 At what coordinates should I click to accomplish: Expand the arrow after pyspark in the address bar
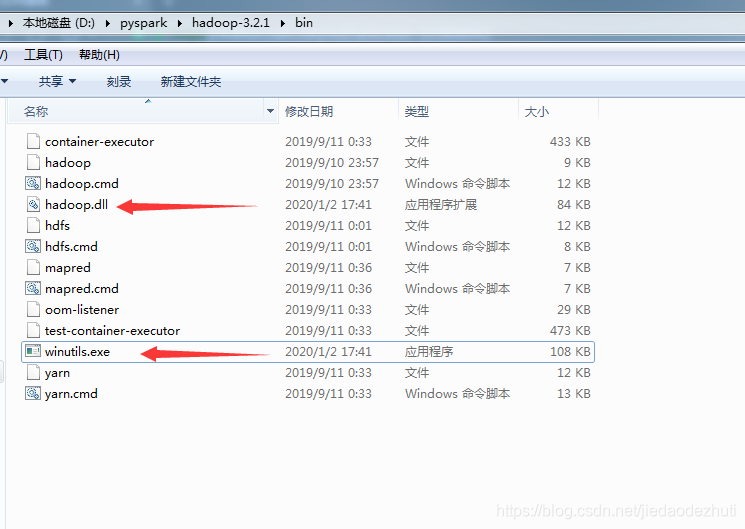click(x=180, y=23)
